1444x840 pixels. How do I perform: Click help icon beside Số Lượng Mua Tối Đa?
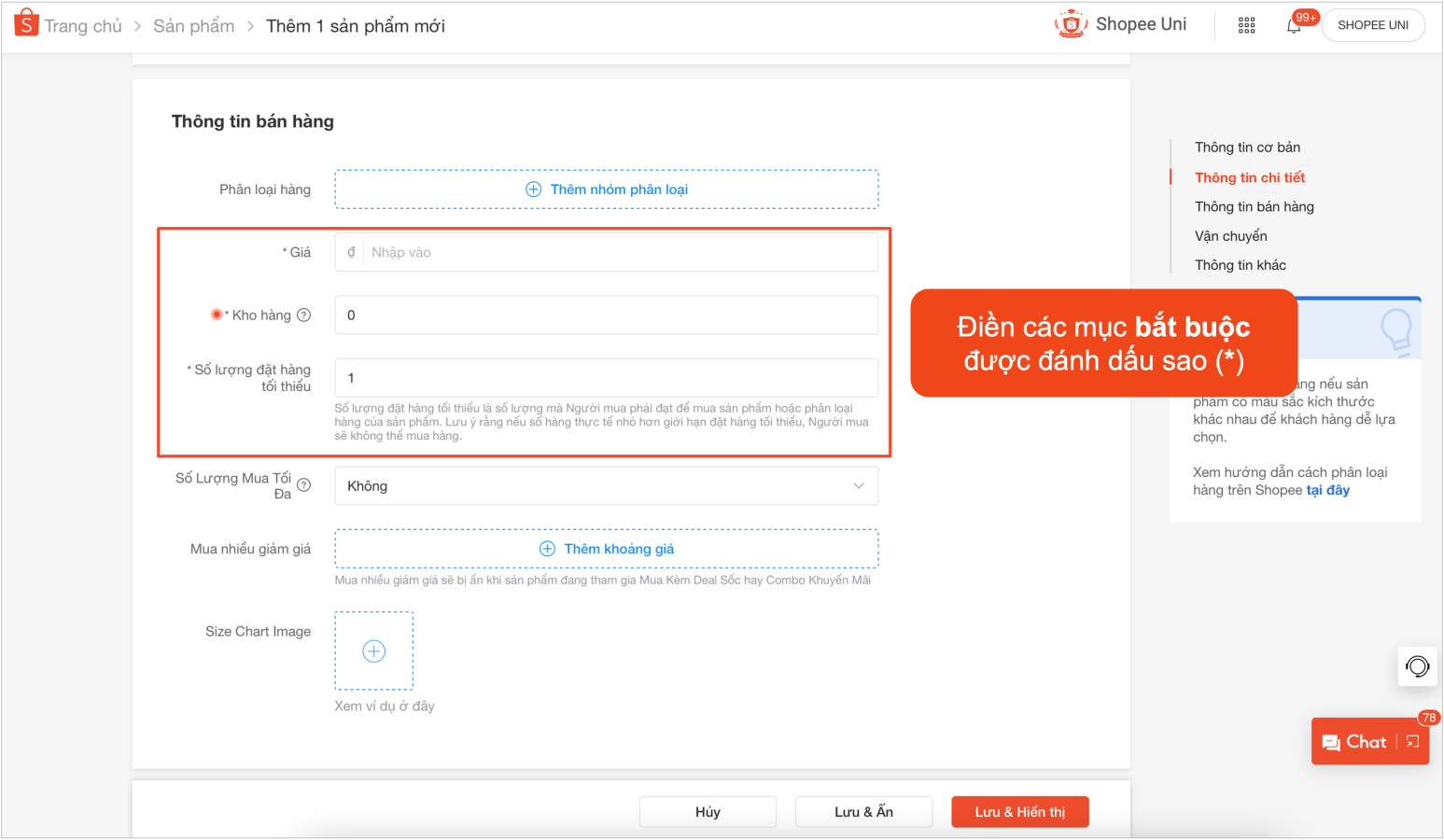click(x=303, y=485)
